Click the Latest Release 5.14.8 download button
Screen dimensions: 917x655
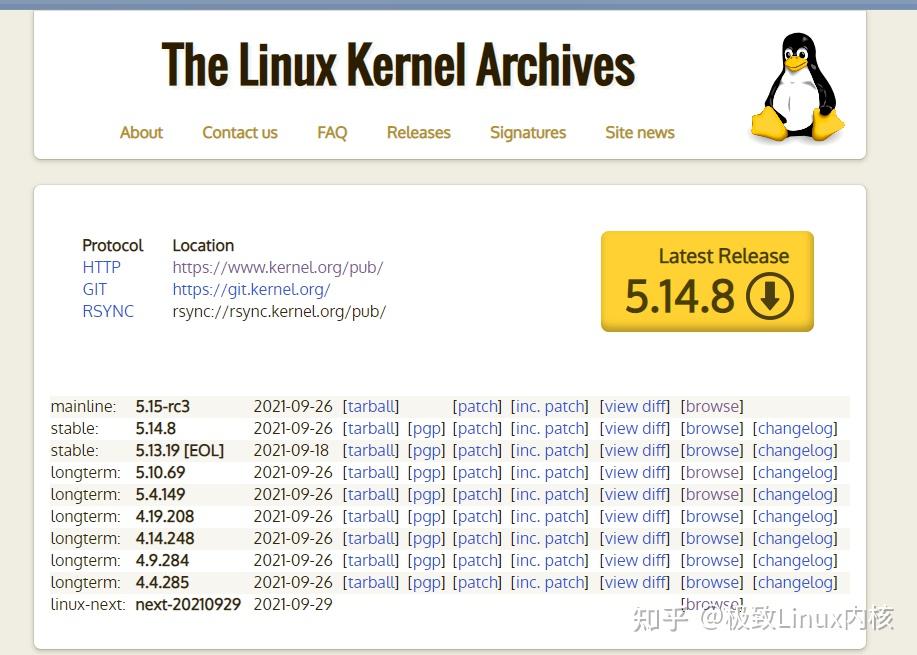[x=707, y=281]
